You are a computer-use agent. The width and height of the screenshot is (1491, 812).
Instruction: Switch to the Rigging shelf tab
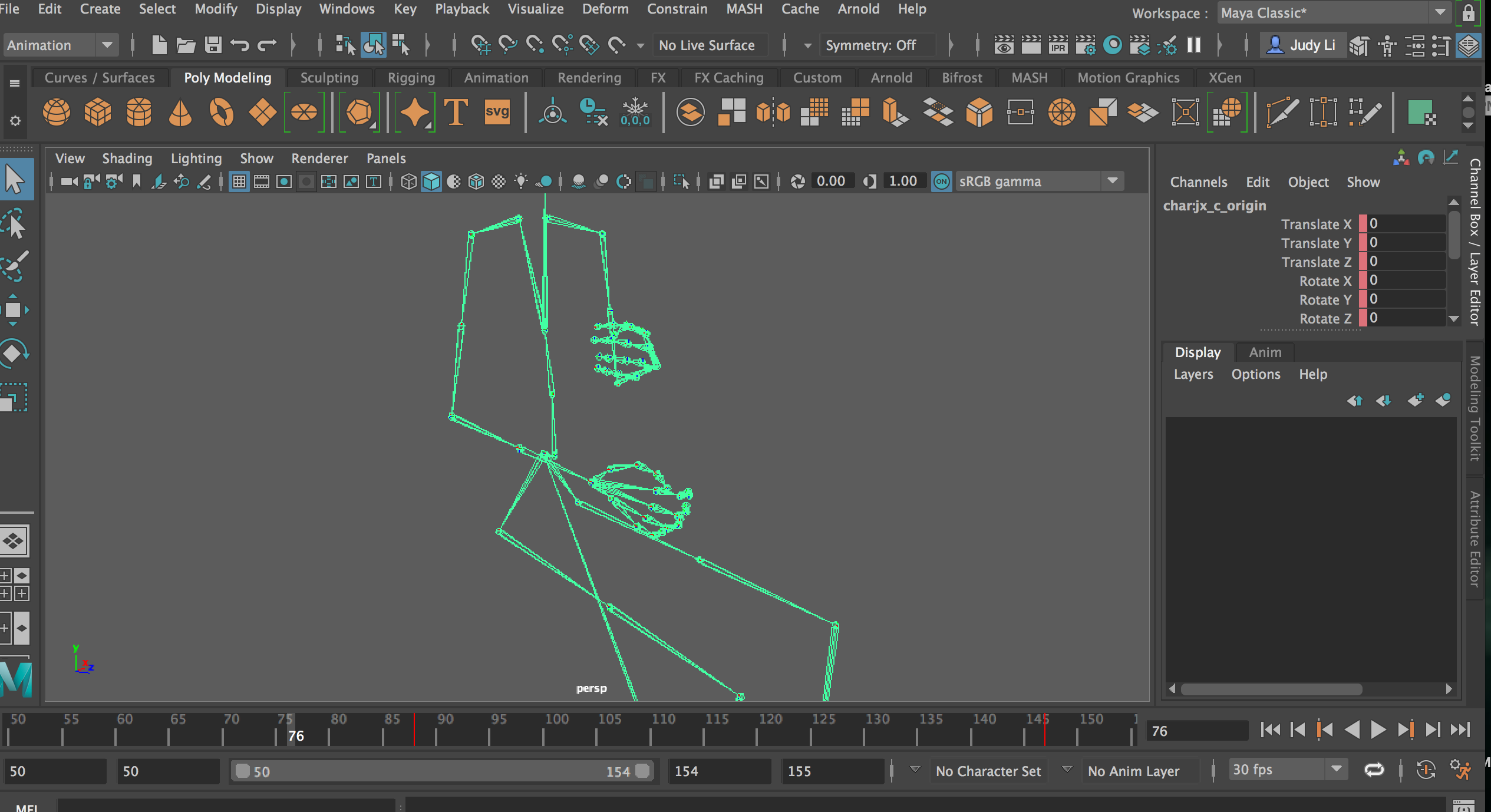411,78
